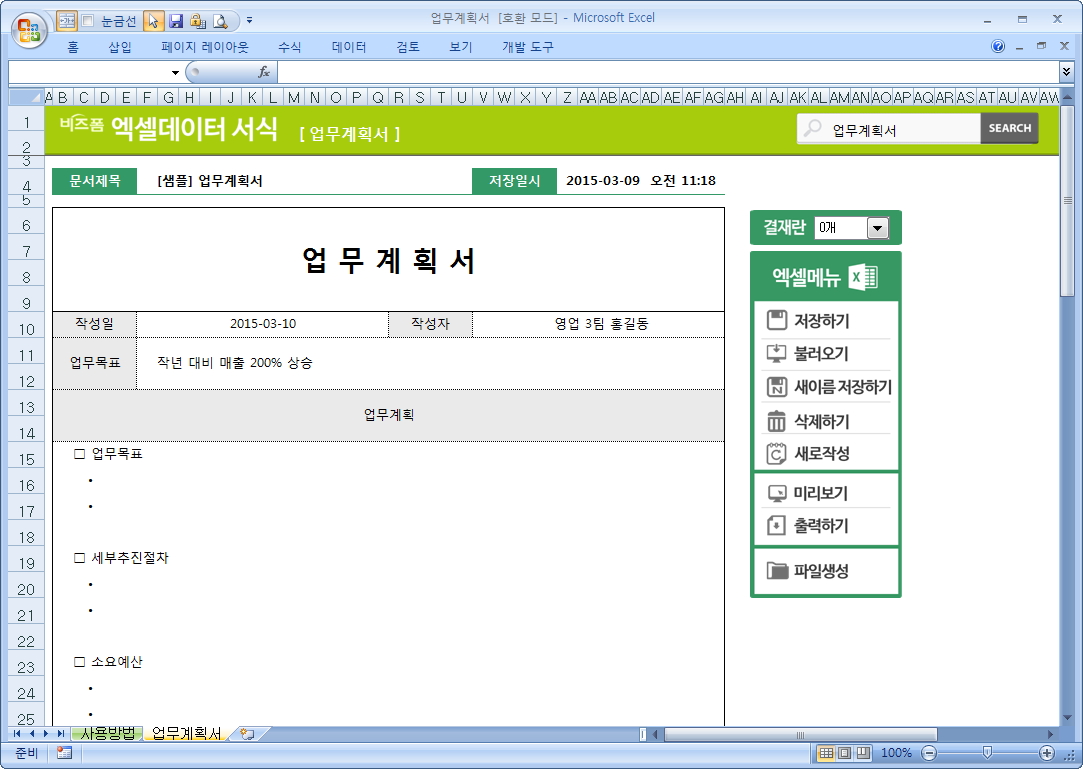Click the □ 세부추진절차 heading

(122, 558)
